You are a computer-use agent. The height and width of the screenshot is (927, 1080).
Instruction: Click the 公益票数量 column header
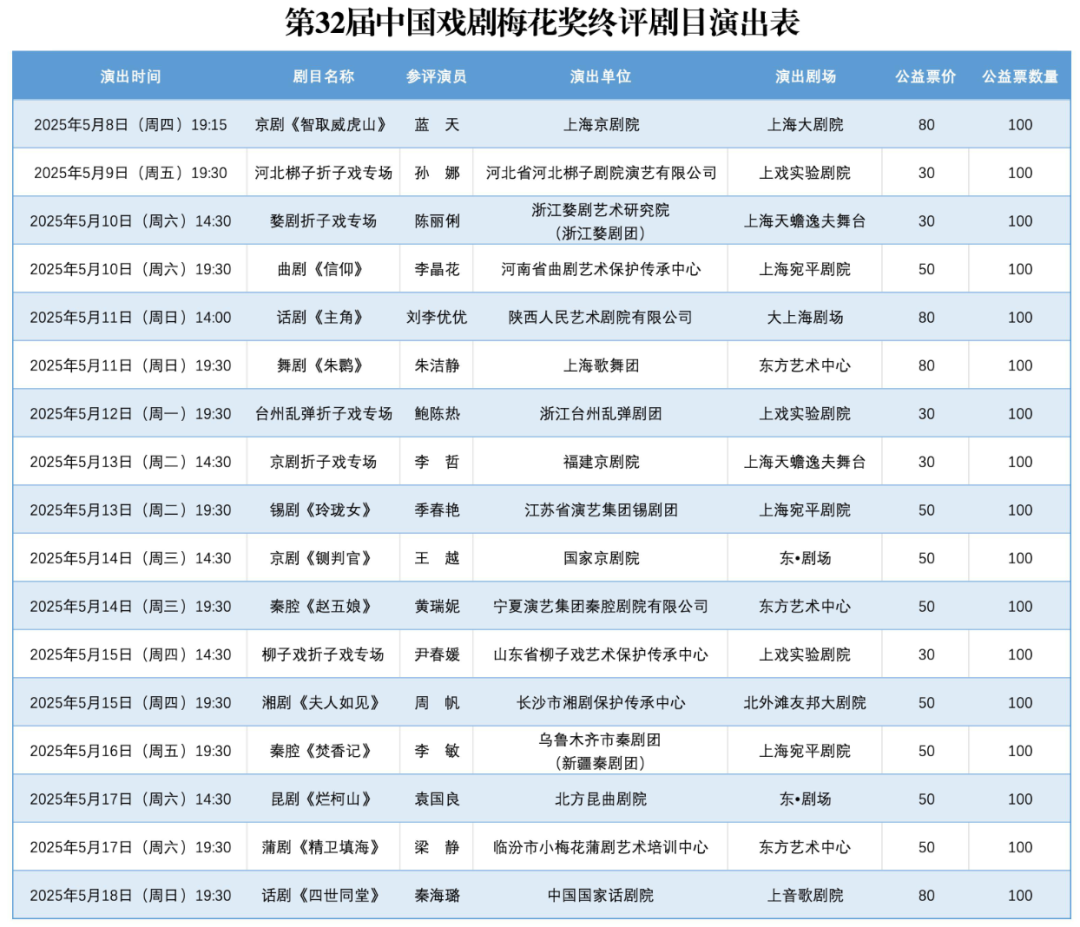click(1020, 76)
